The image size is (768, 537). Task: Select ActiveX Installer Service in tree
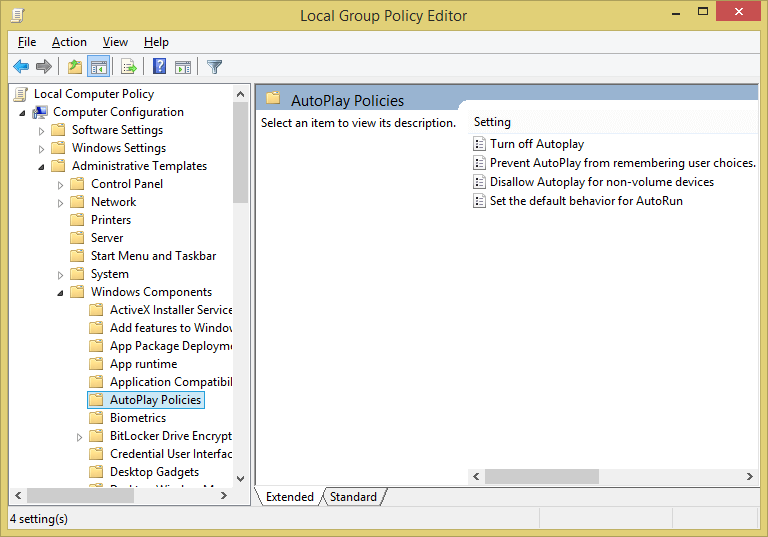171,310
